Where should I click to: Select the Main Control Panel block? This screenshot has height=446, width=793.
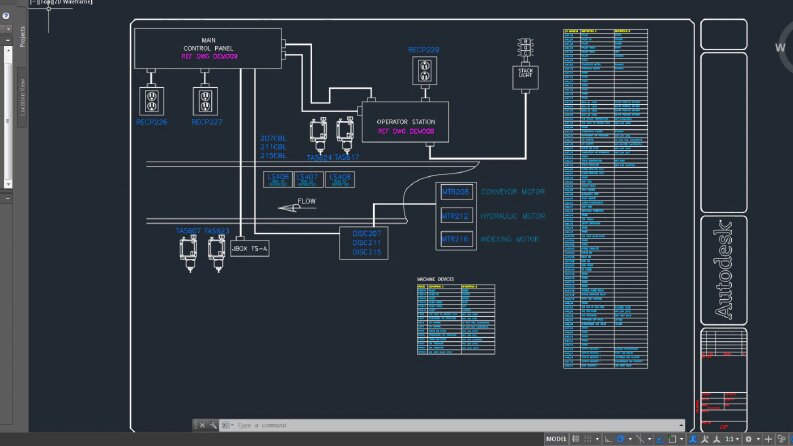208,49
